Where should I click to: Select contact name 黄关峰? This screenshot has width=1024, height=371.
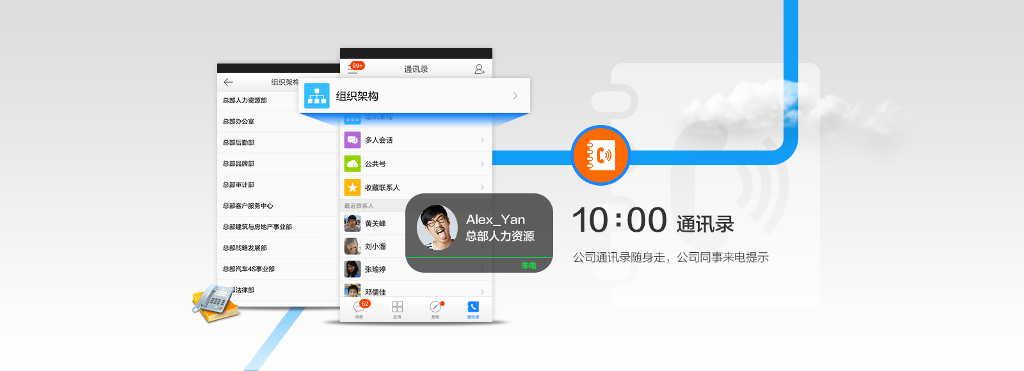tap(376, 223)
